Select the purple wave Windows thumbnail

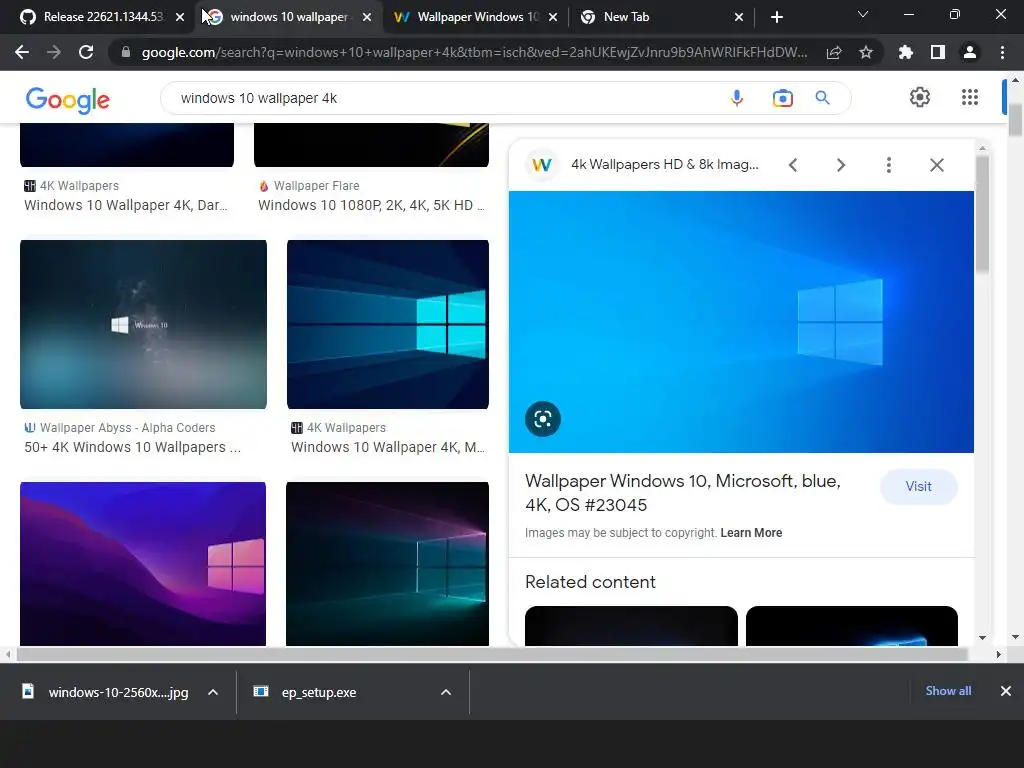pyautogui.click(x=143, y=564)
